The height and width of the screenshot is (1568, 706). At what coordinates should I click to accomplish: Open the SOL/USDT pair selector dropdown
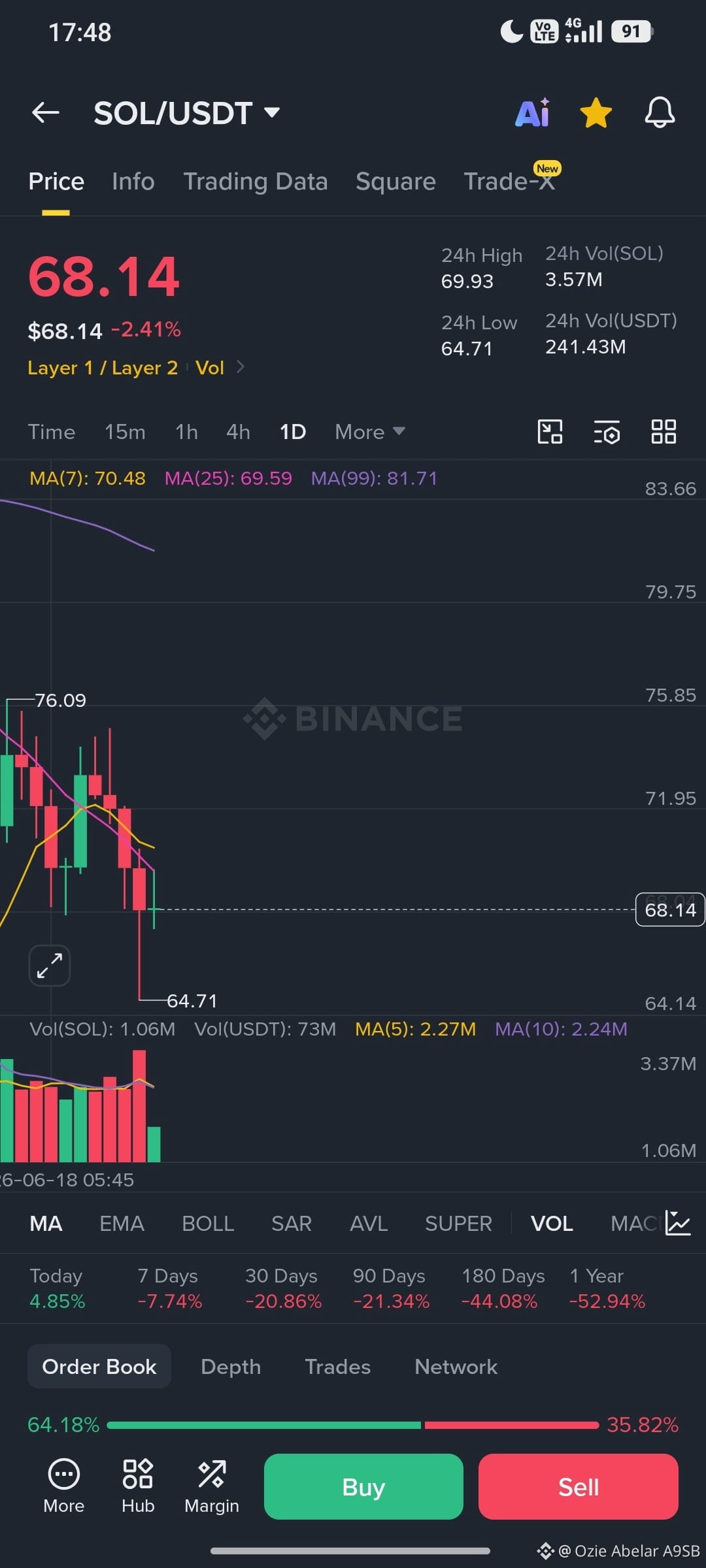tap(187, 113)
